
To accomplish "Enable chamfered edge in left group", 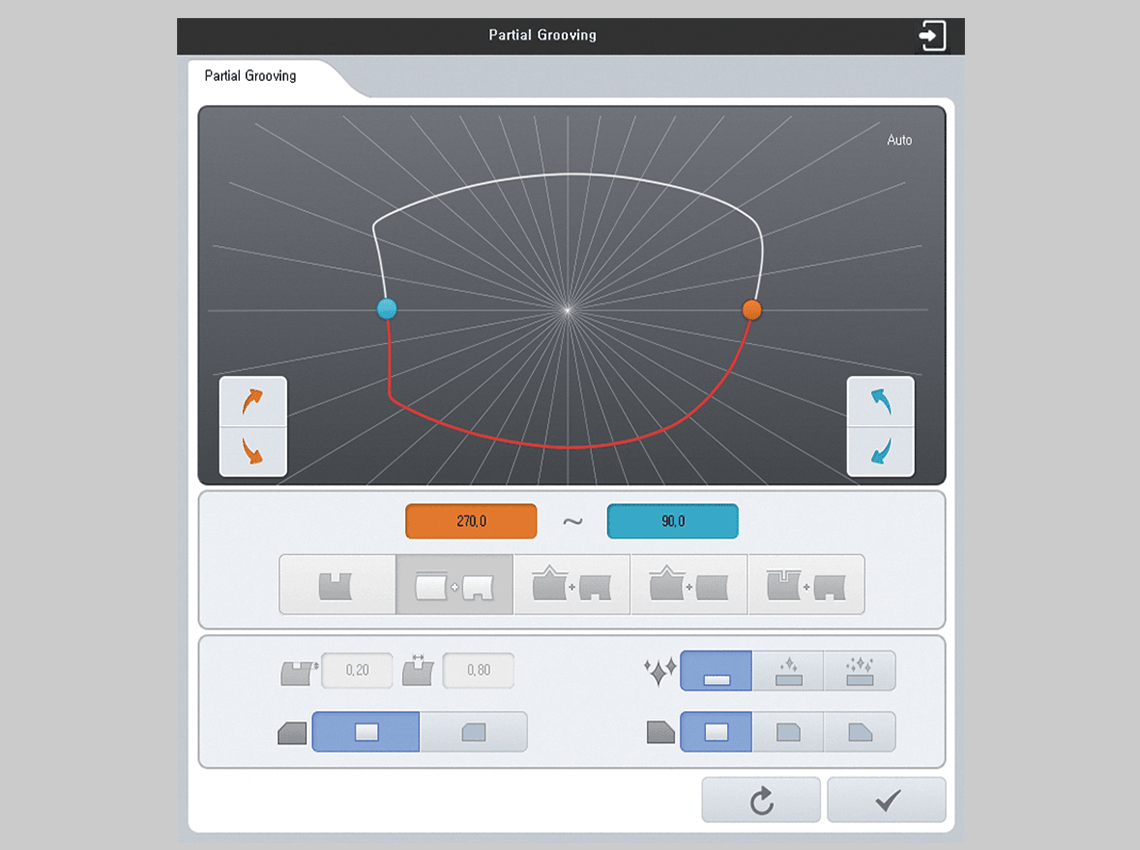I will [x=473, y=732].
